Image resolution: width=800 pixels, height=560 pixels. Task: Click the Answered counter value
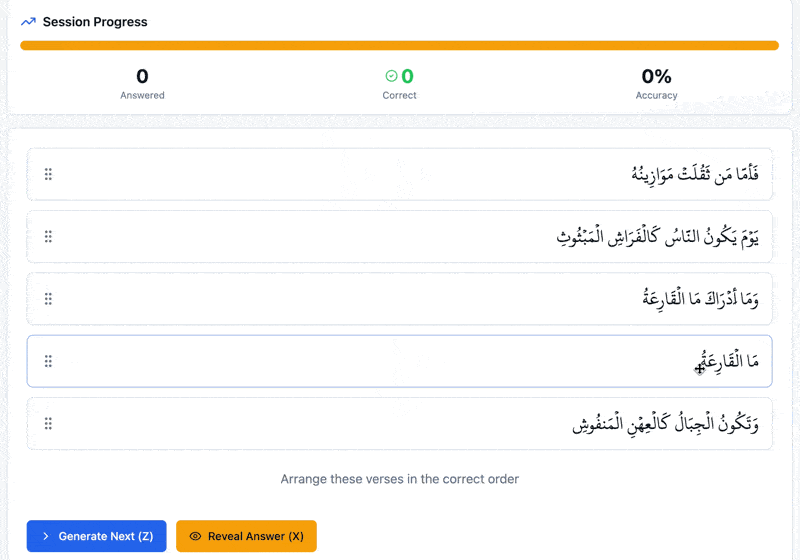tap(142, 76)
